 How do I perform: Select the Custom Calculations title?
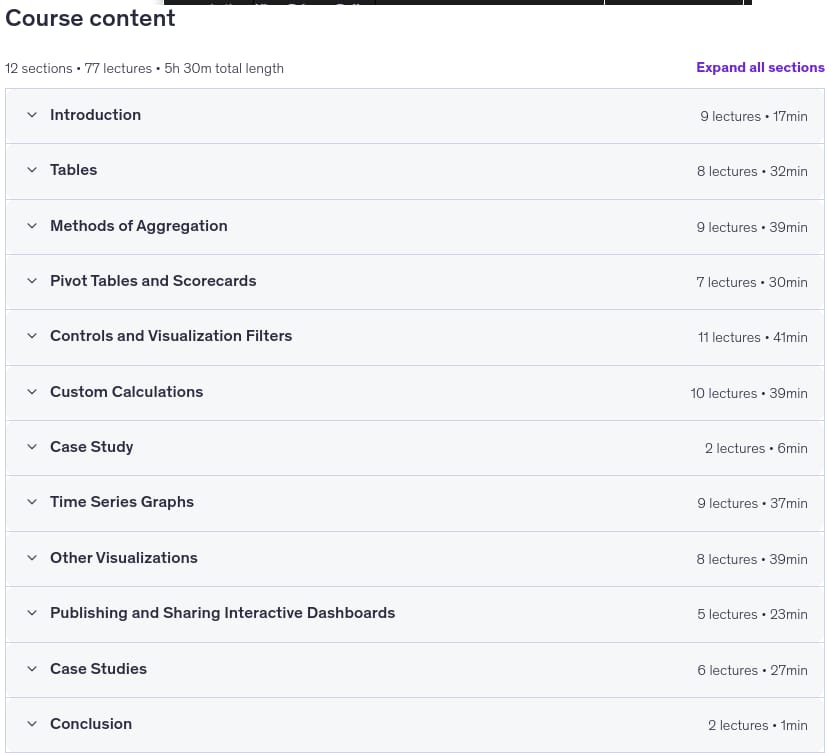126,392
